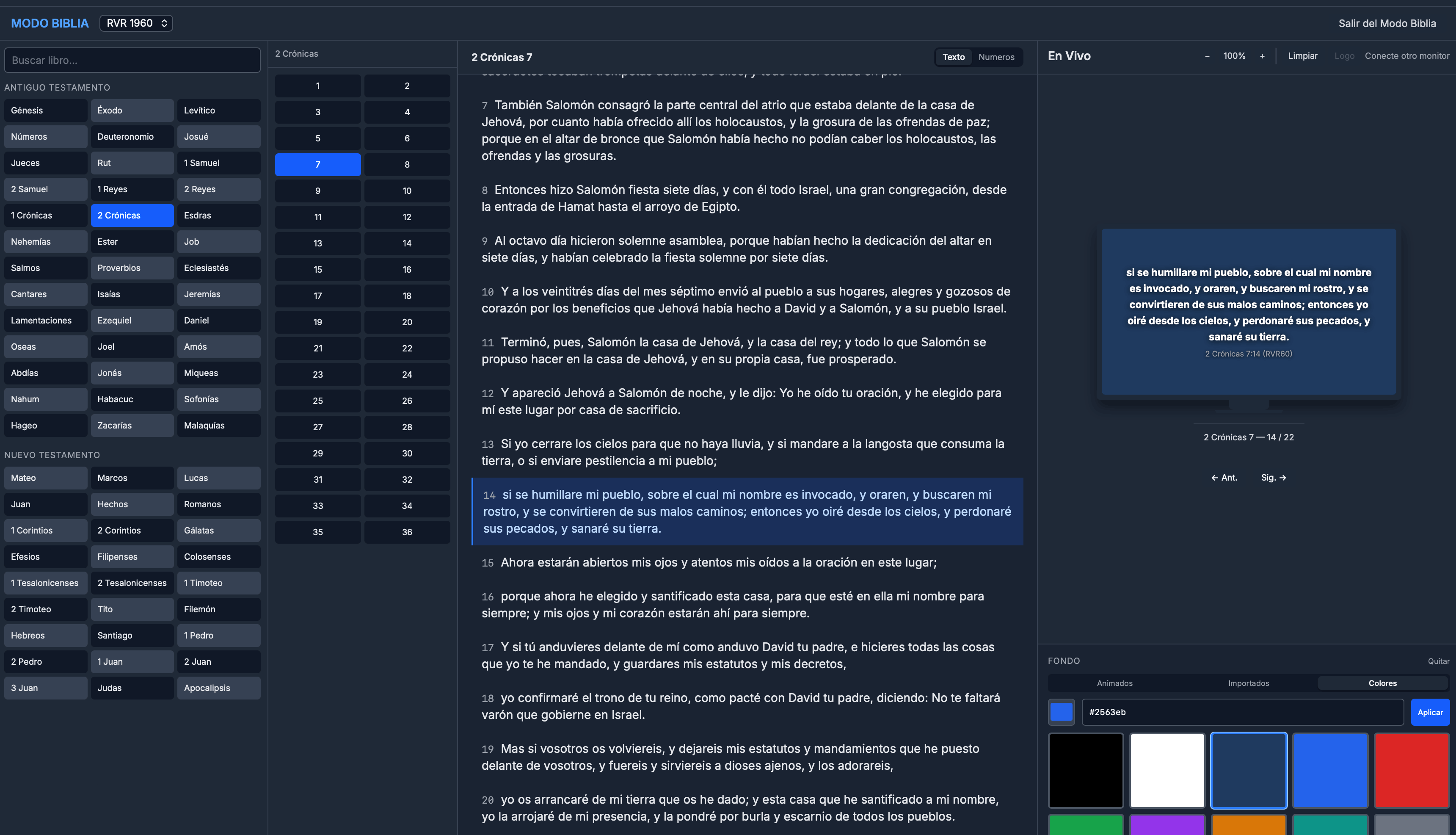Select chapter 14 in chapter grid
Image resolution: width=1456 pixels, height=835 pixels.
pyautogui.click(x=406, y=243)
